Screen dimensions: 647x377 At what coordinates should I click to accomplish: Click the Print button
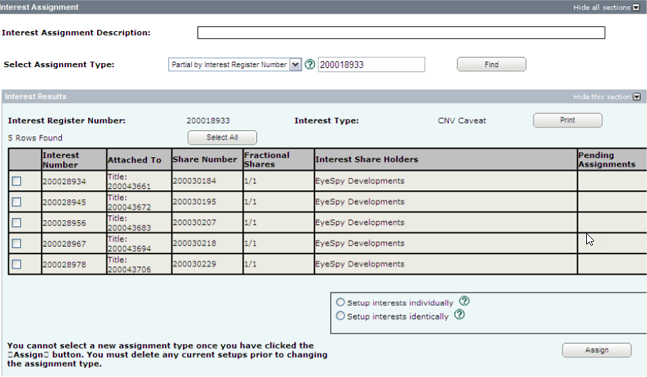568,120
